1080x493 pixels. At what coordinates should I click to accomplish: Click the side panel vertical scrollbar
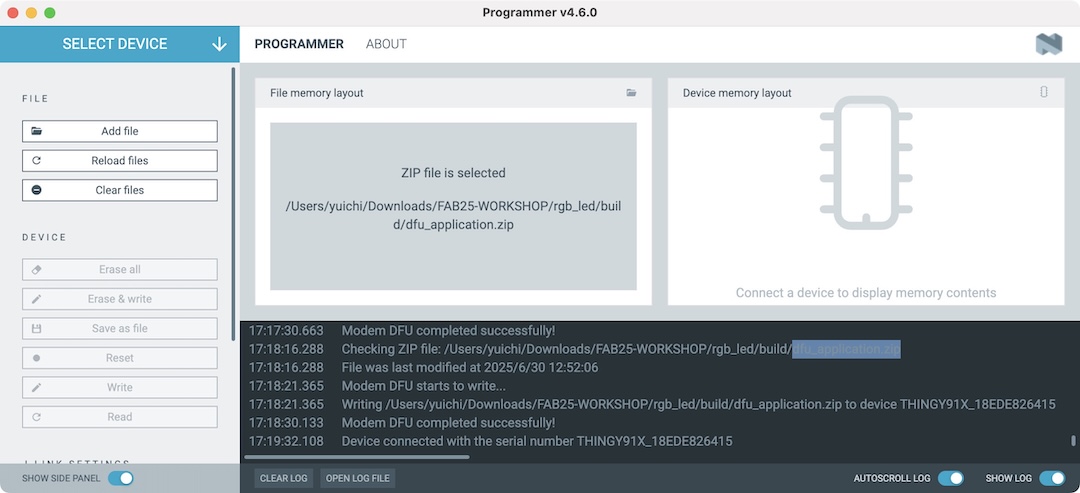pyautogui.click(x=234, y=200)
